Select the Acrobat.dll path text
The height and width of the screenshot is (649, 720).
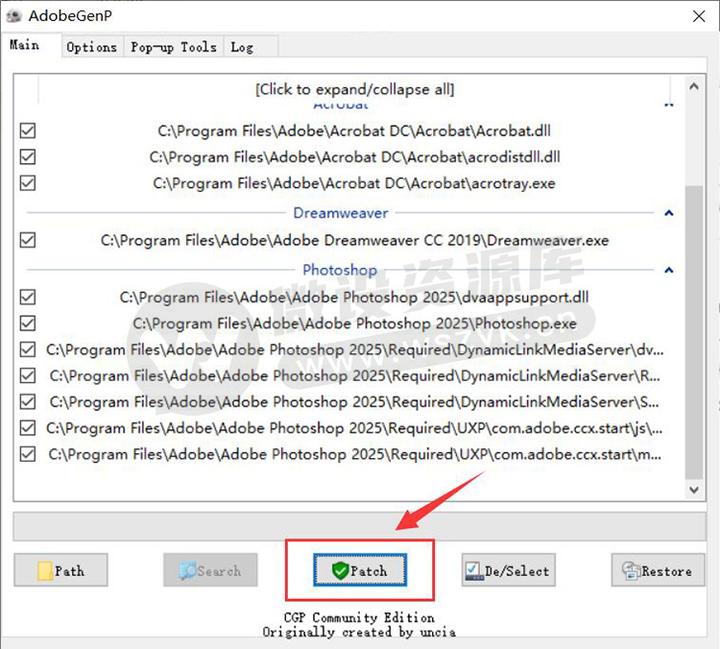[354, 131]
